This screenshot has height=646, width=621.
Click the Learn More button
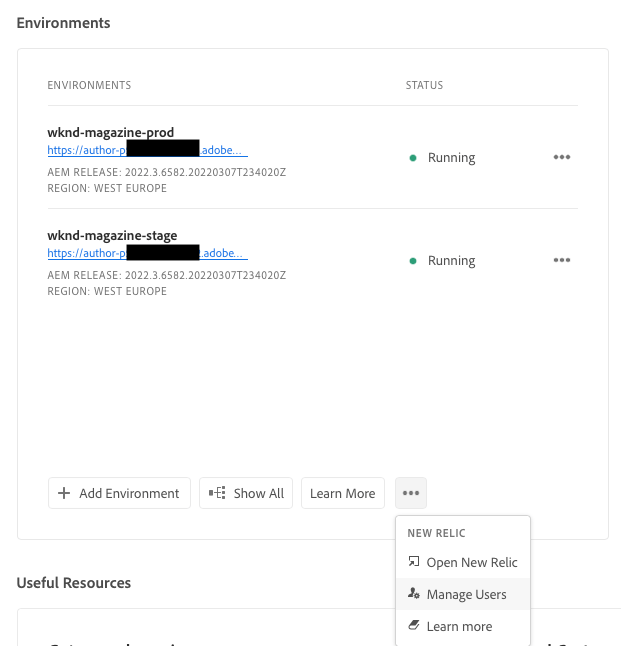point(343,493)
